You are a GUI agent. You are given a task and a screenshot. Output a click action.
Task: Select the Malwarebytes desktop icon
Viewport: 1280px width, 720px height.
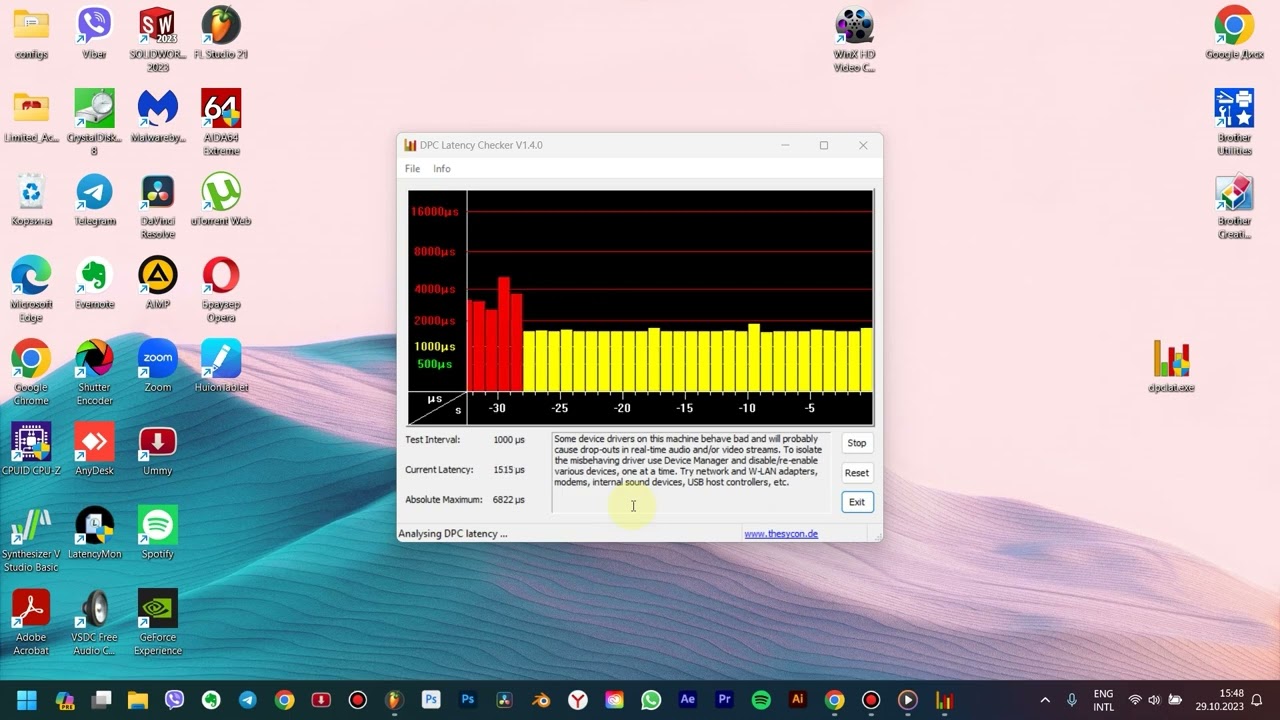pos(158,116)
